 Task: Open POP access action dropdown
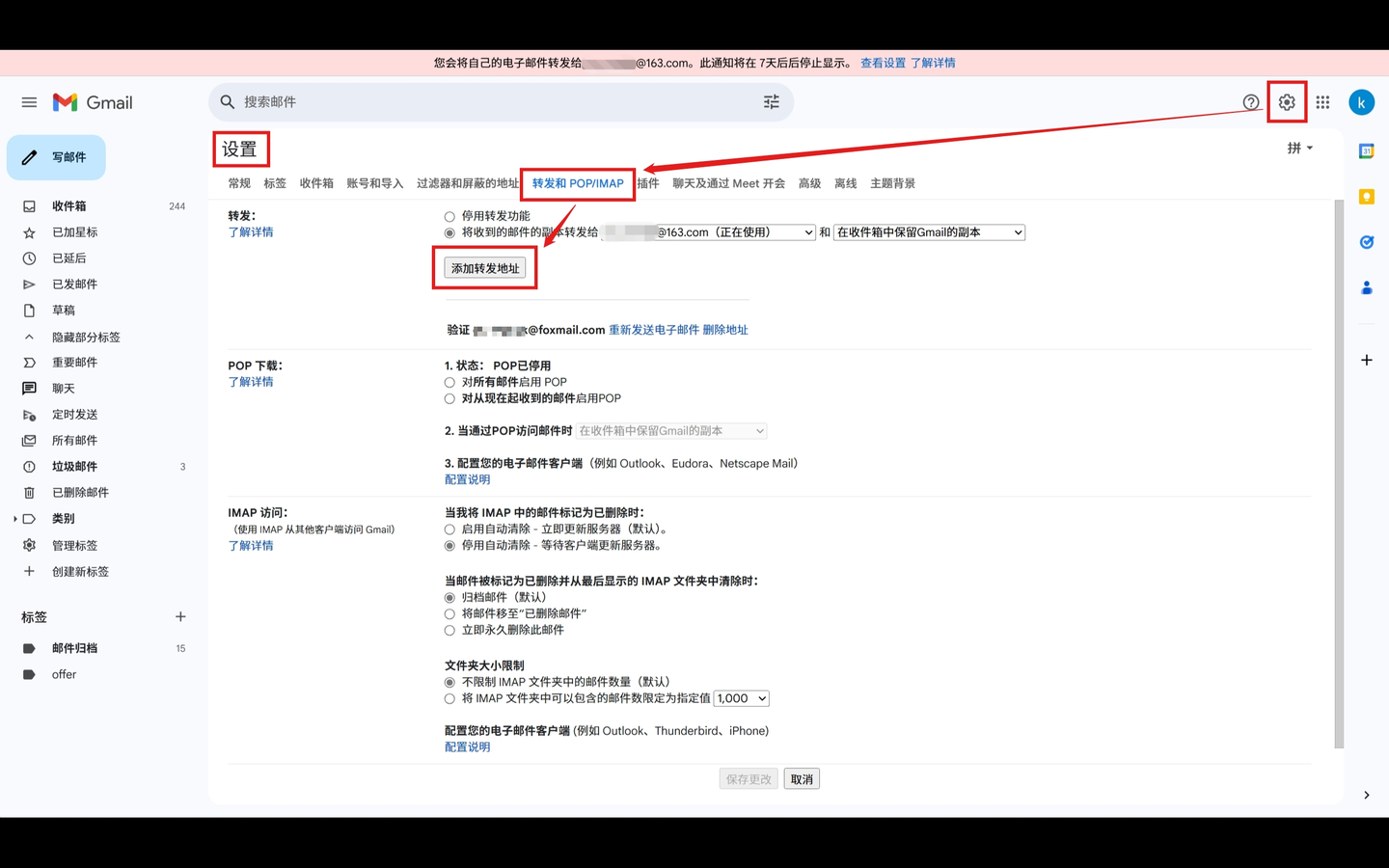point(671,431)
